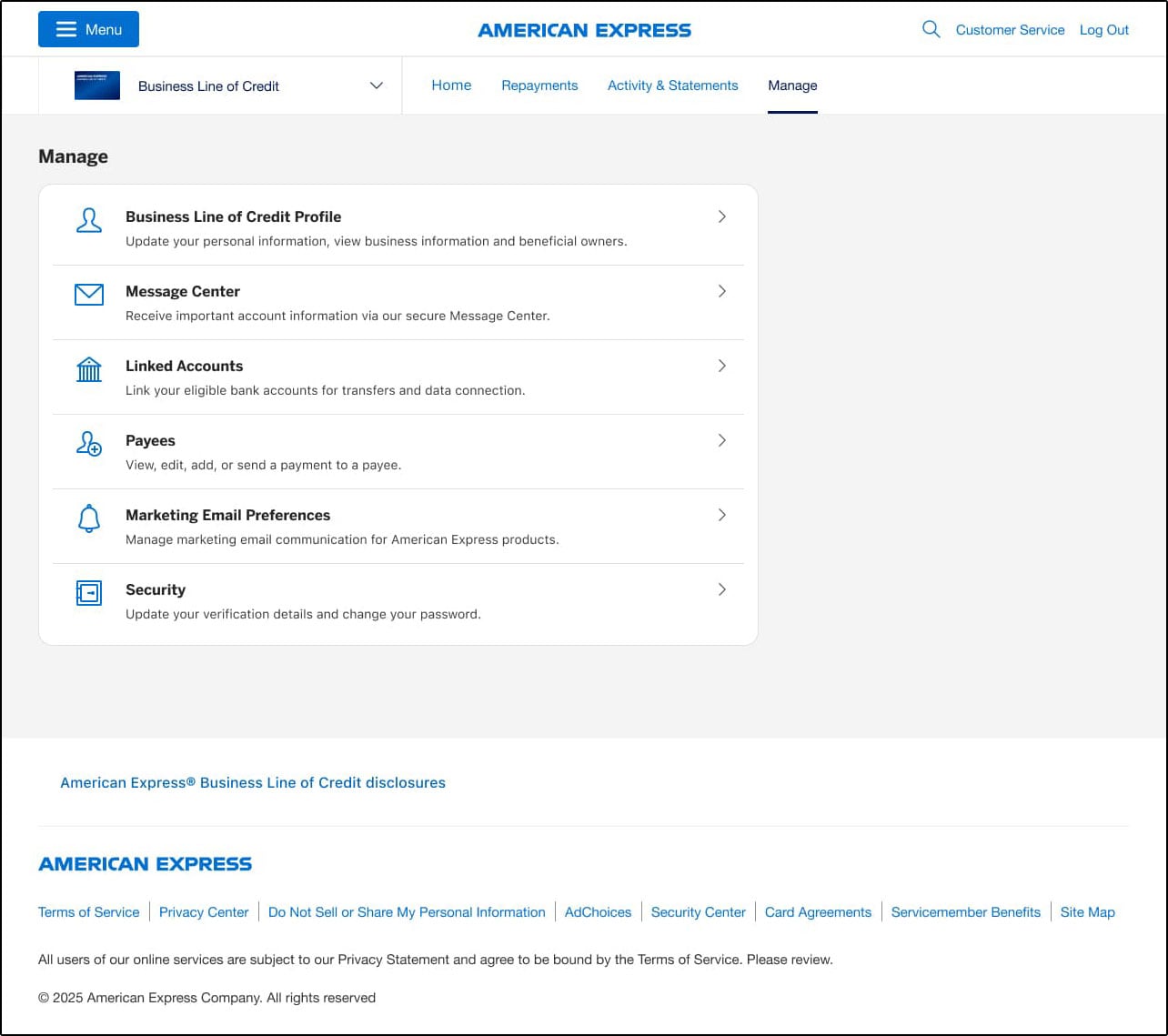Open Marketing Email Preferences row chevron

coord(722,515)
